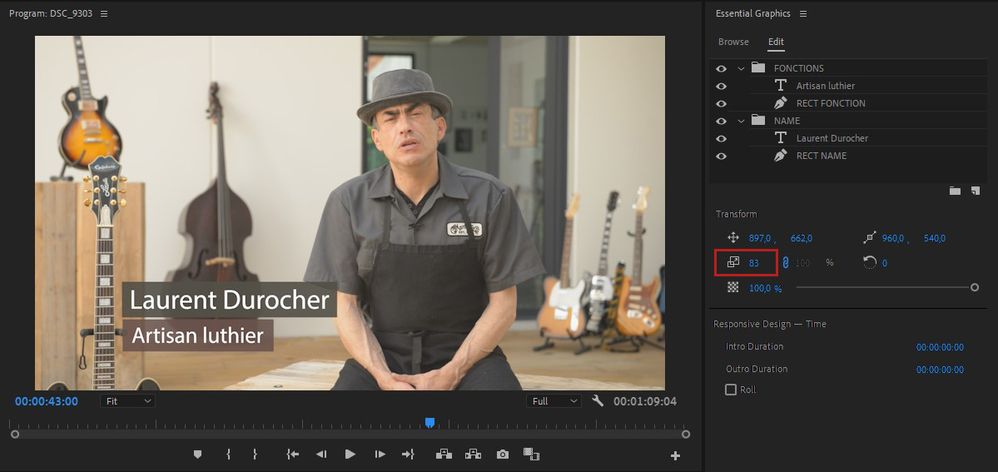Select the RECT FONCTION layer name
Screen dimensions: 998x472
point(831,103)
